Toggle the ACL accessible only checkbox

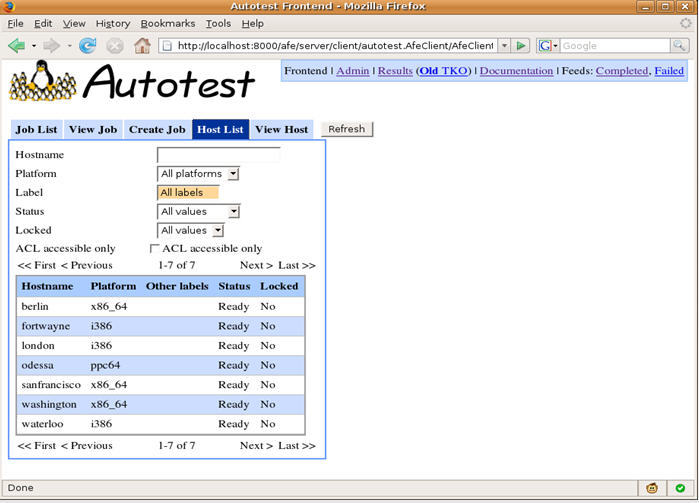pos(154,248)
